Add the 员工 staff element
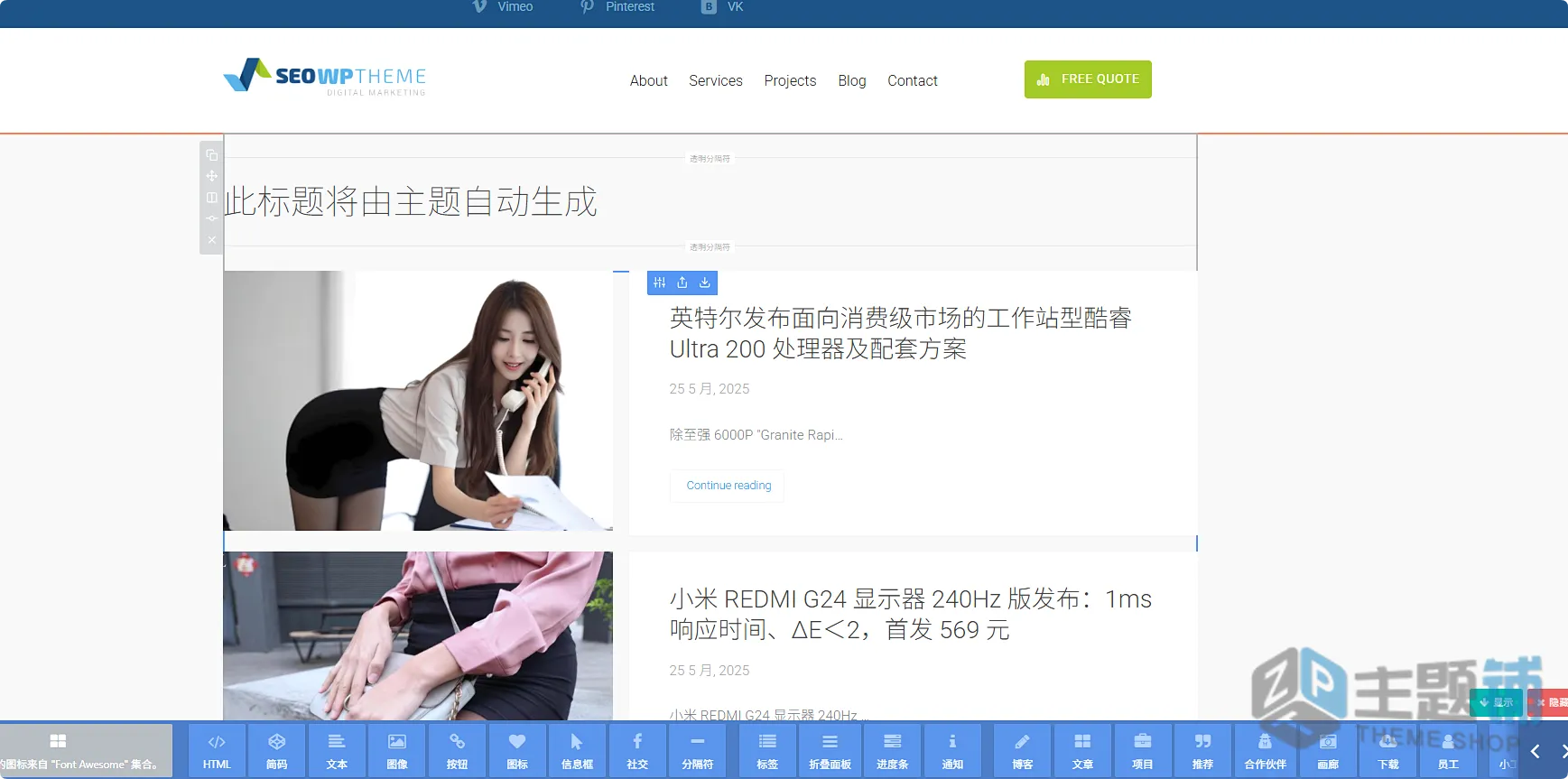 click(1449, 750)
